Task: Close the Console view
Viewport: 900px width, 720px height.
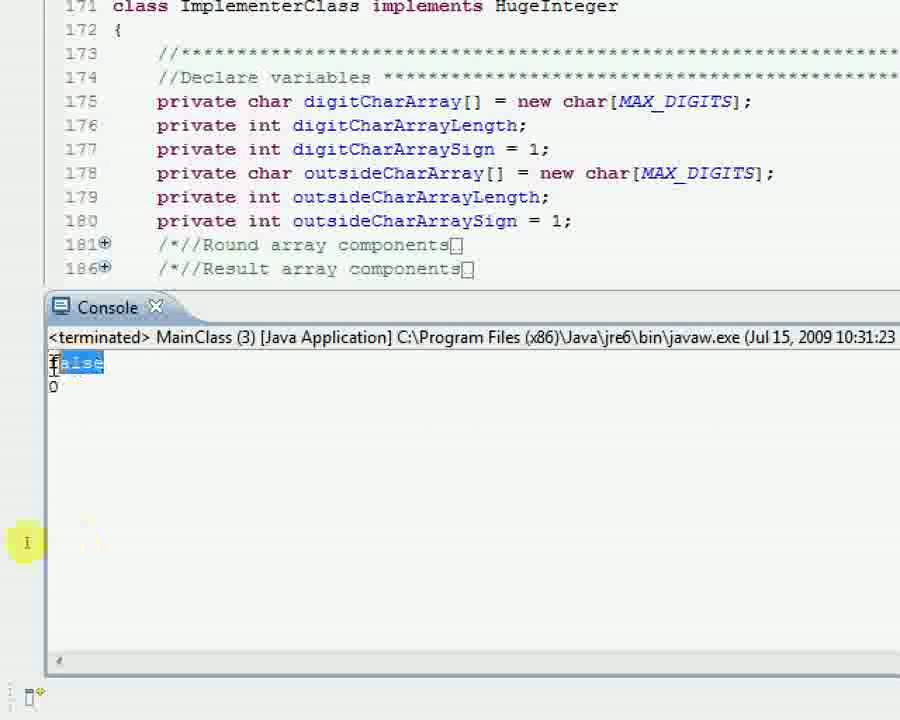Action: (x=156, y=307)
